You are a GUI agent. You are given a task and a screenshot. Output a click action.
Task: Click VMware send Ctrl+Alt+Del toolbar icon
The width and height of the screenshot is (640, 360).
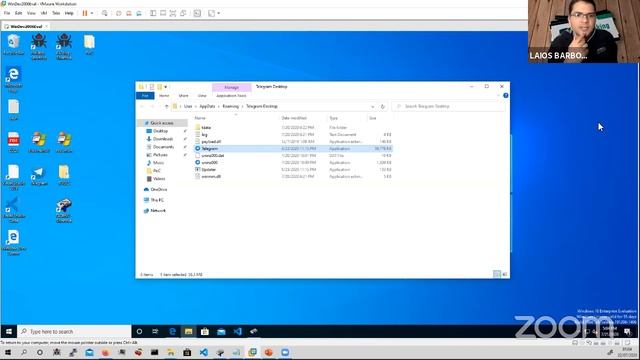(104, 13)
